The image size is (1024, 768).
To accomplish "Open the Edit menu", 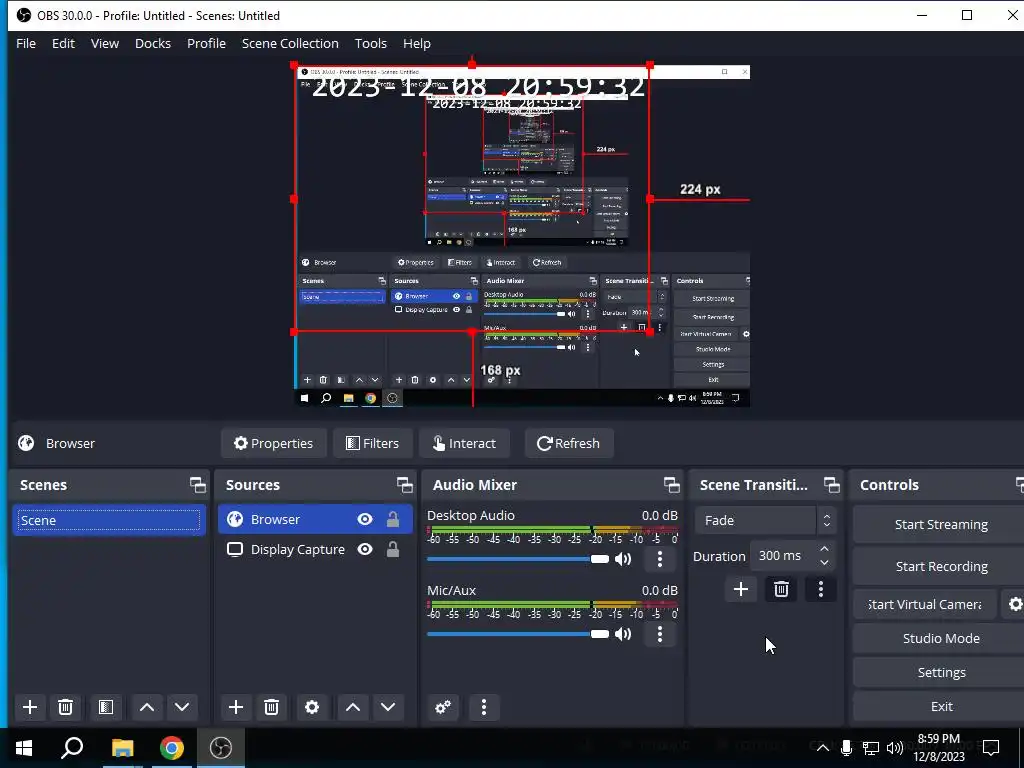I will tap(63, 43).
